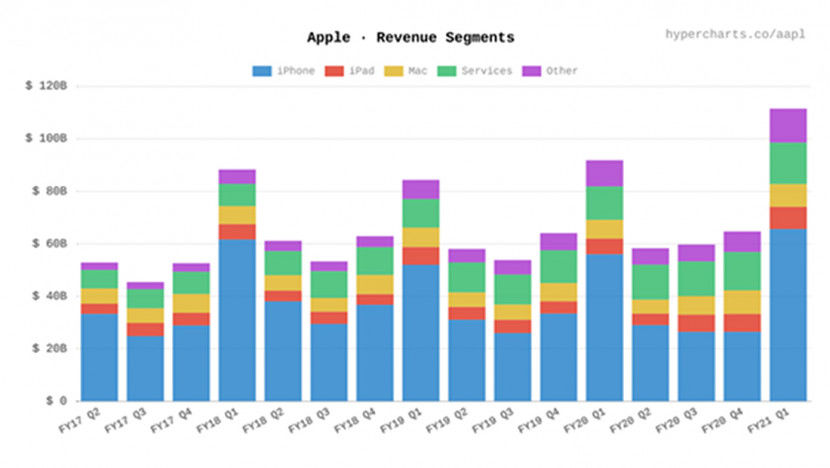This screenshot has height=468, width=830.
Task: Click the FY18 Q3 axis label
Action: [x=309, y=421]
